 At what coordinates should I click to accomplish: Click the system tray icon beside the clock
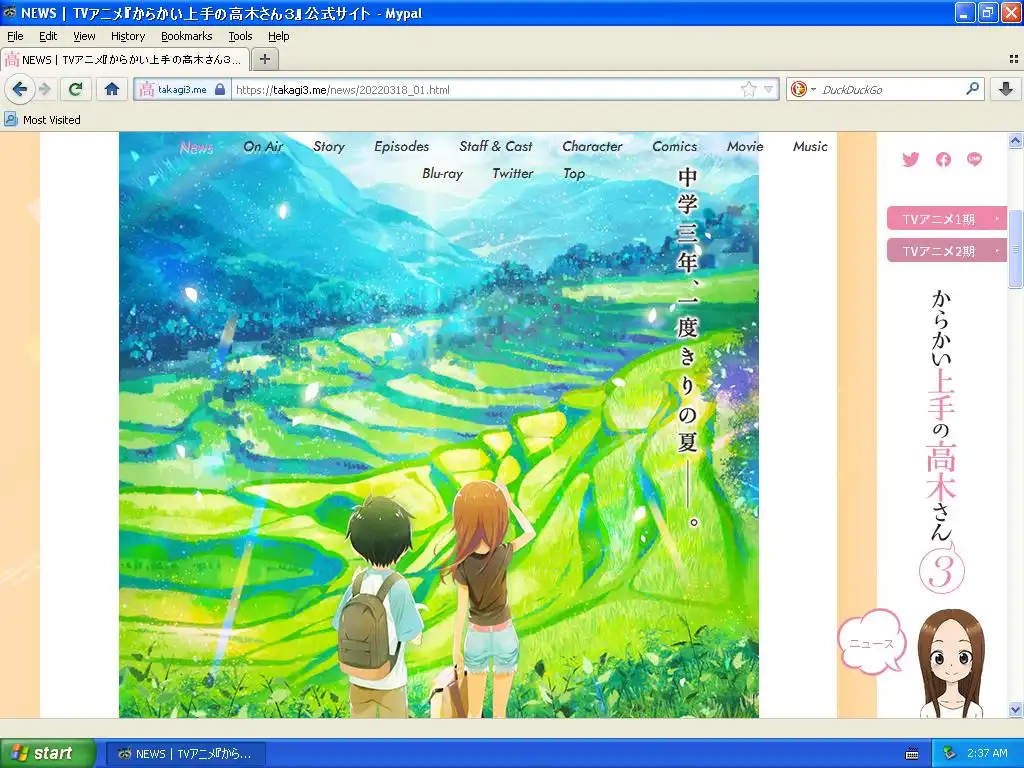click(950, 754)
